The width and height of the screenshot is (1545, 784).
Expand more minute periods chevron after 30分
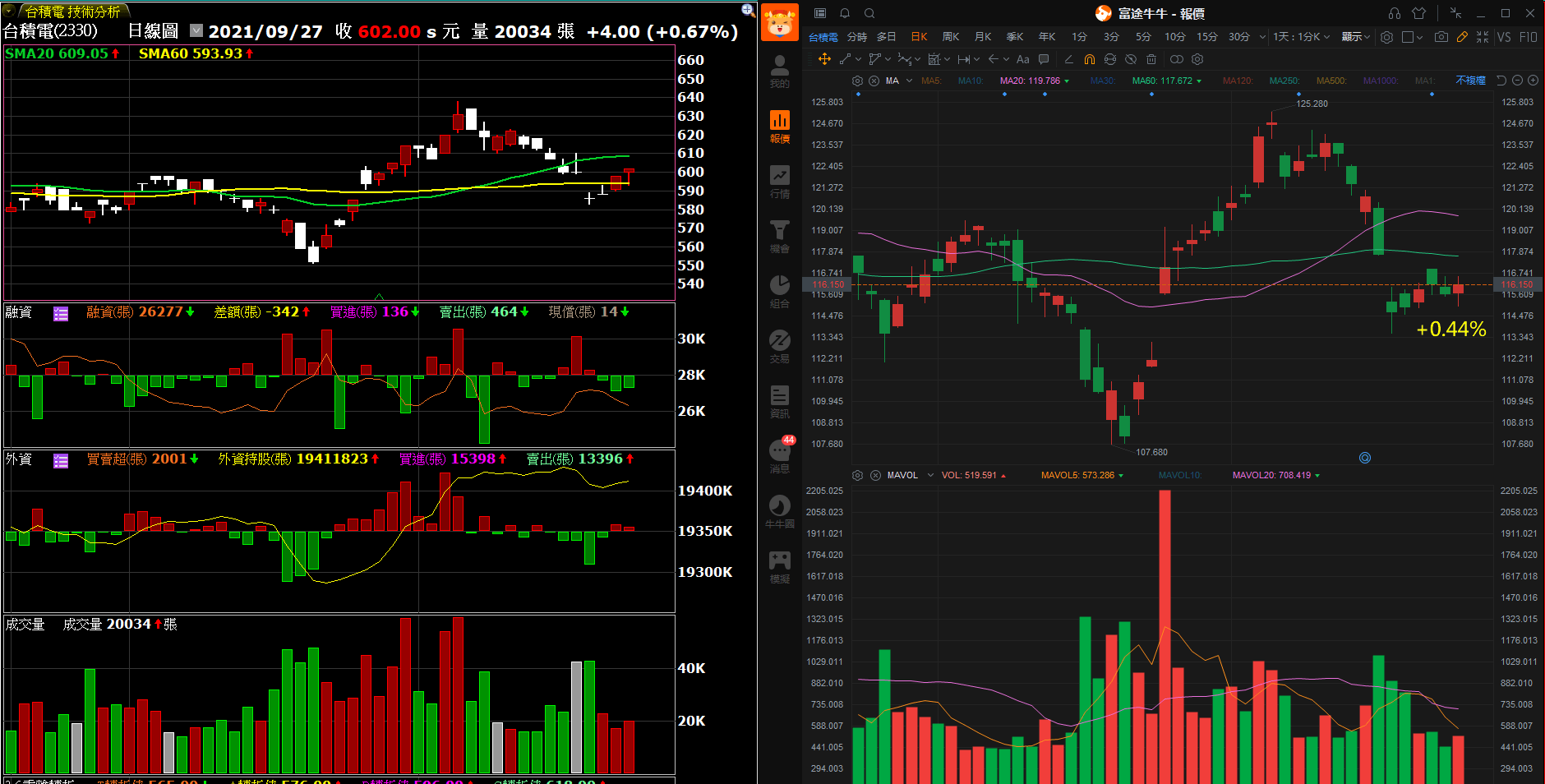1262,37
